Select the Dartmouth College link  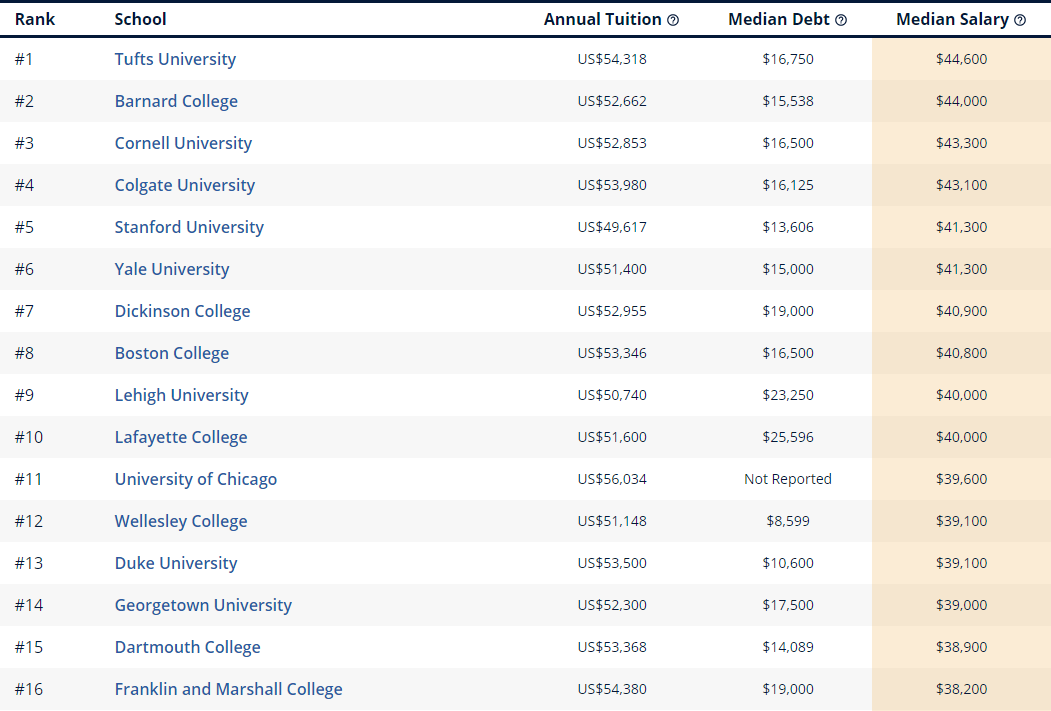(x=187, y=647)
